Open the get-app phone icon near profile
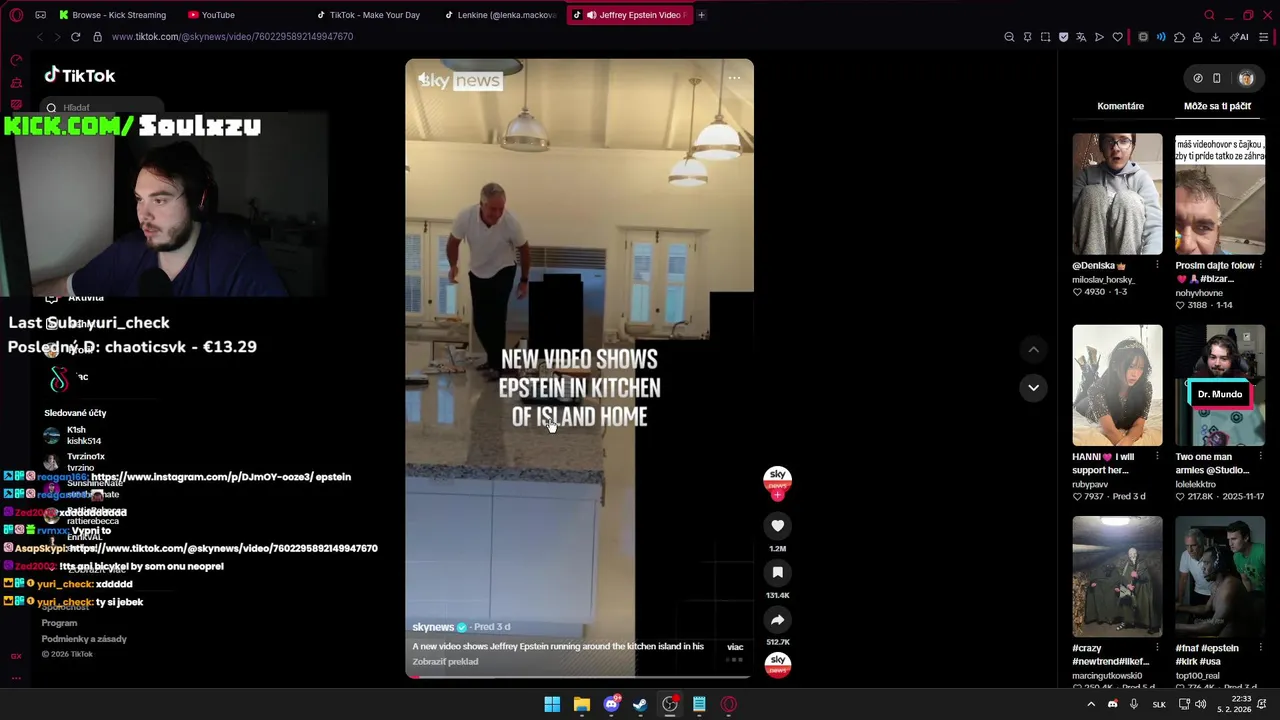 coord(1216,78)
